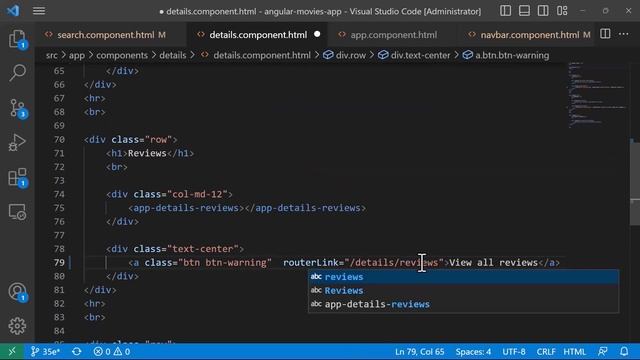Image resolution: width=640 pixels, height=360 pixels.
Task: Click the <hr> tag on line 67
Action: (95, 98)
